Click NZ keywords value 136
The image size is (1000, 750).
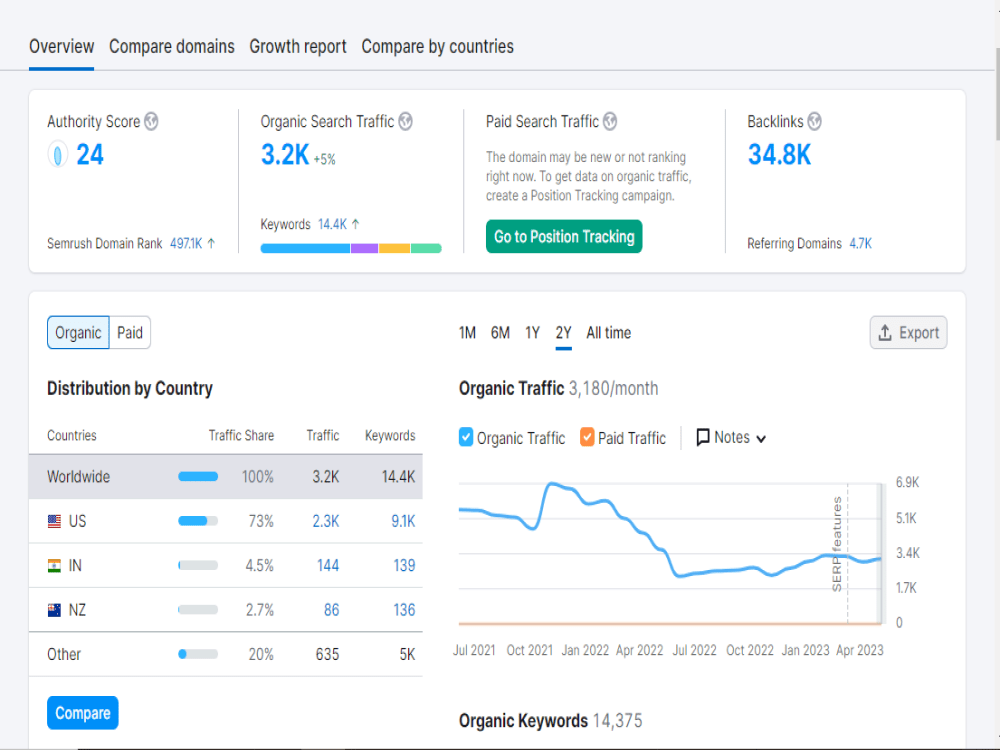point(404,610)
